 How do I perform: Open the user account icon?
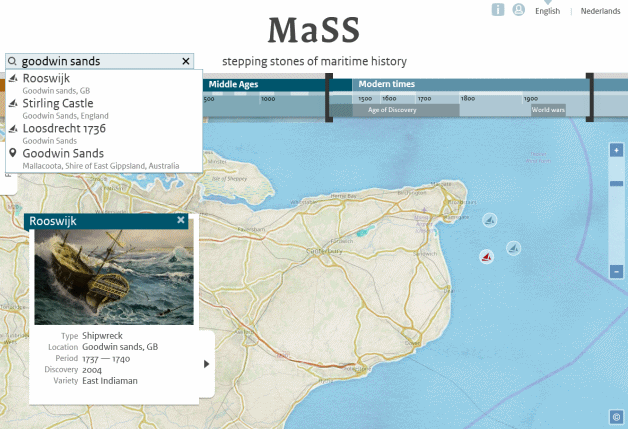coord(518,10)
